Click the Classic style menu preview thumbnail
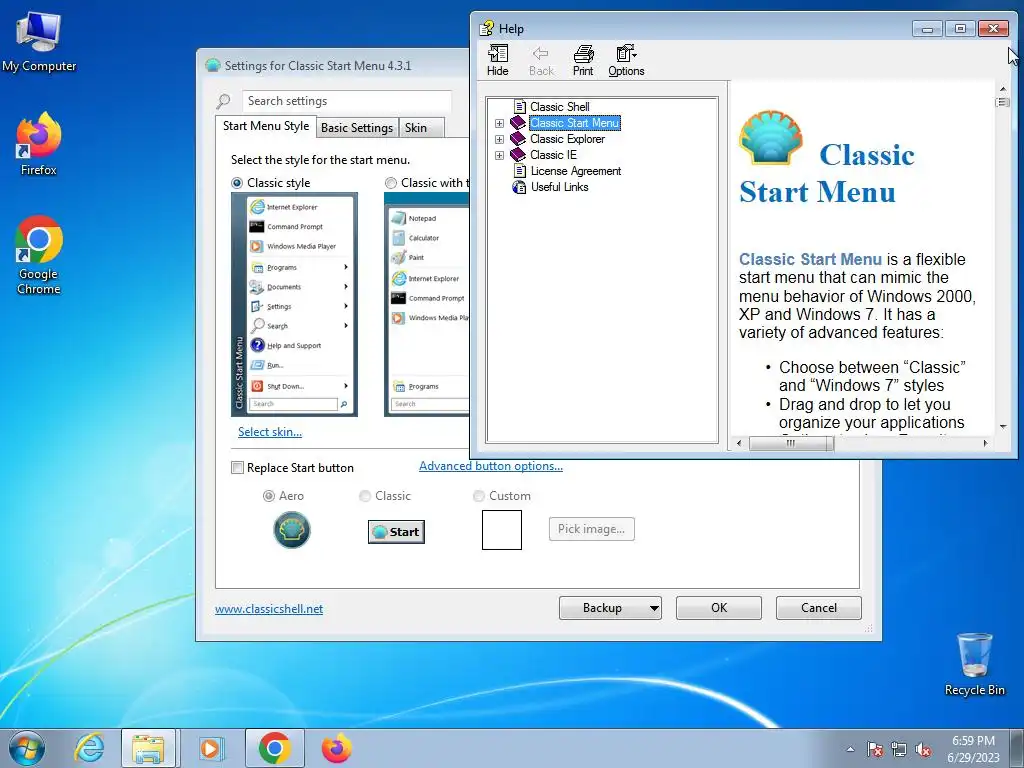 coord(294,304)
